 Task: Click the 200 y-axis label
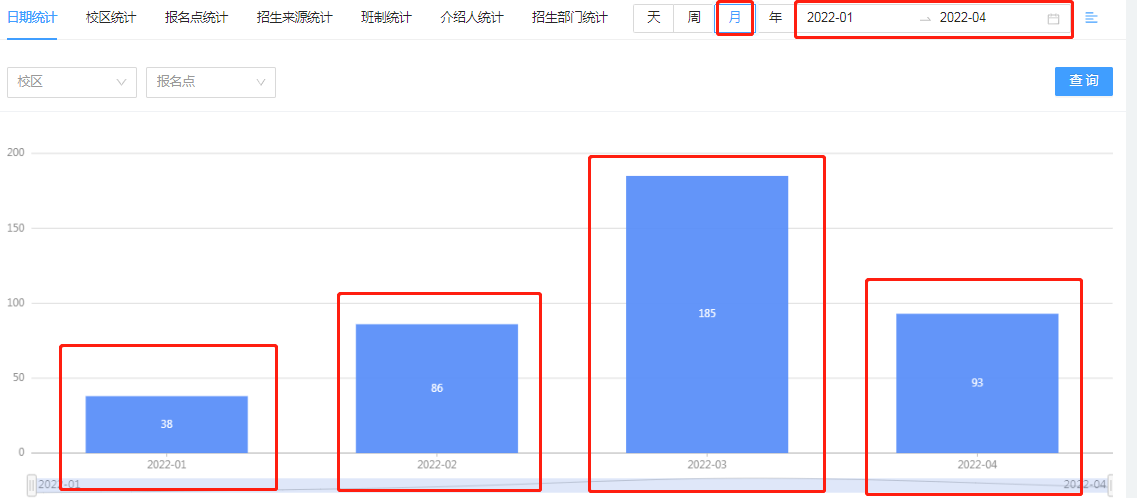tap(16, 153)
